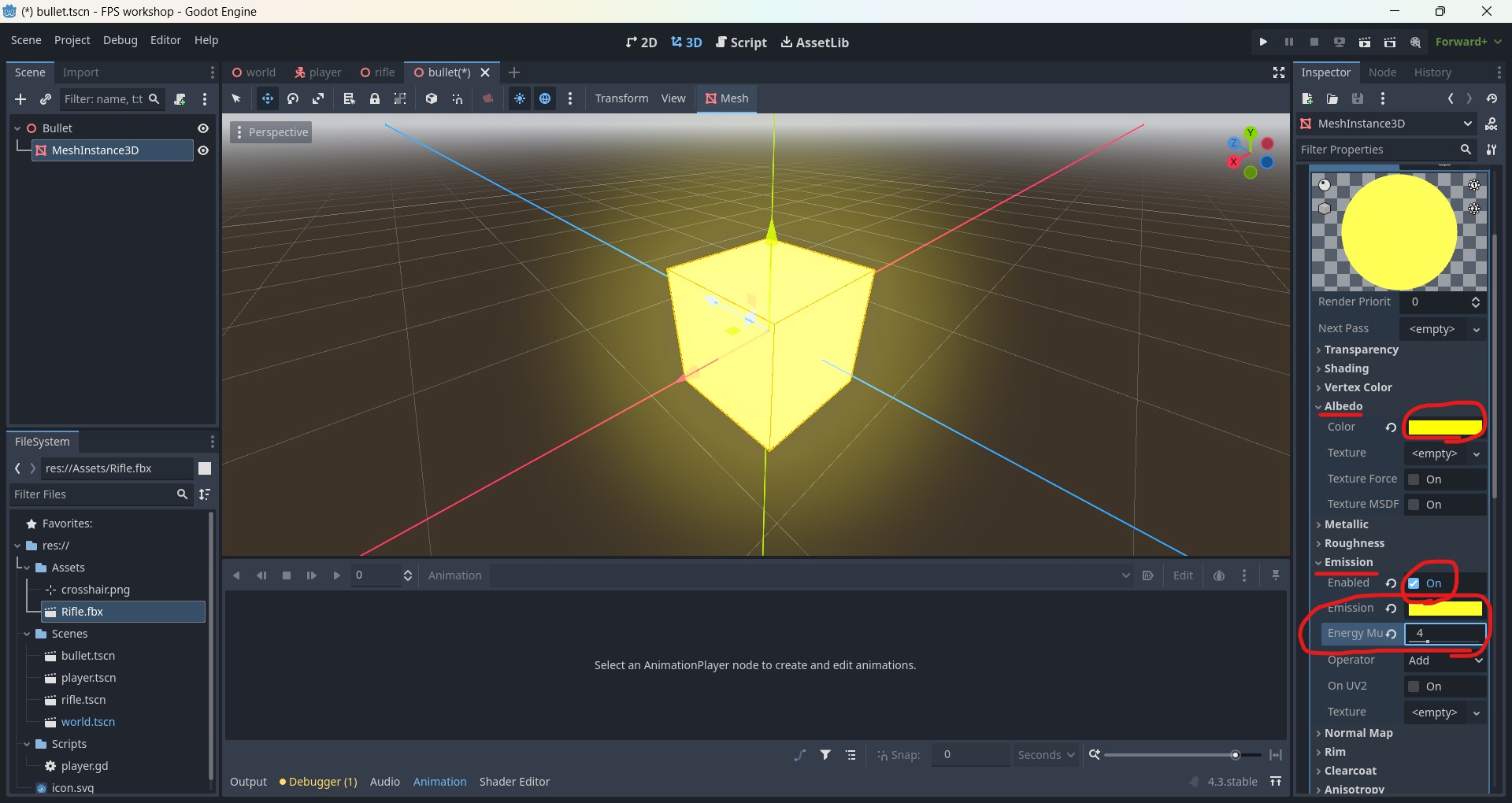Hide the MeshInstance3D node visibility
The image size is (1512, 803).
[203, 150]
